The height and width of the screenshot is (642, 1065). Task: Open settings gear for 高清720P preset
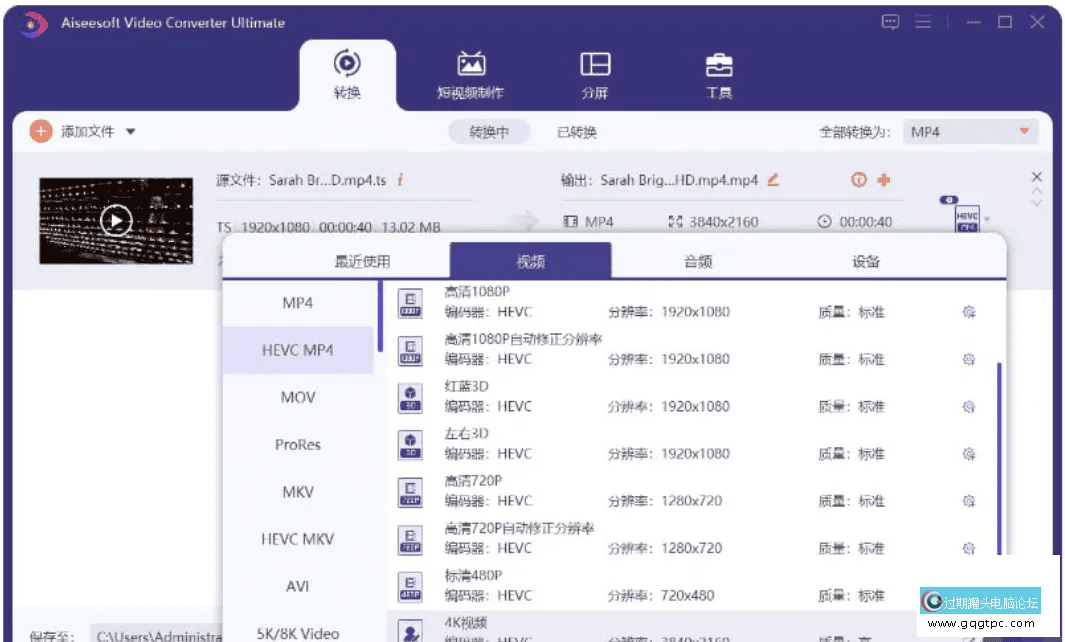(968, 501)
